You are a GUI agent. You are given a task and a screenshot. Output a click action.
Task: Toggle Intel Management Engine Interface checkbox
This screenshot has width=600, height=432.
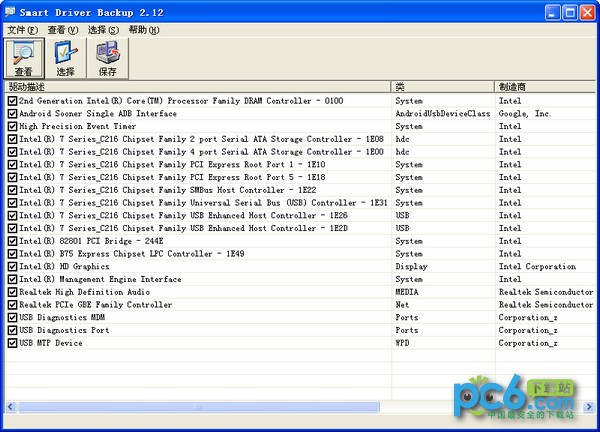[12, 279]
